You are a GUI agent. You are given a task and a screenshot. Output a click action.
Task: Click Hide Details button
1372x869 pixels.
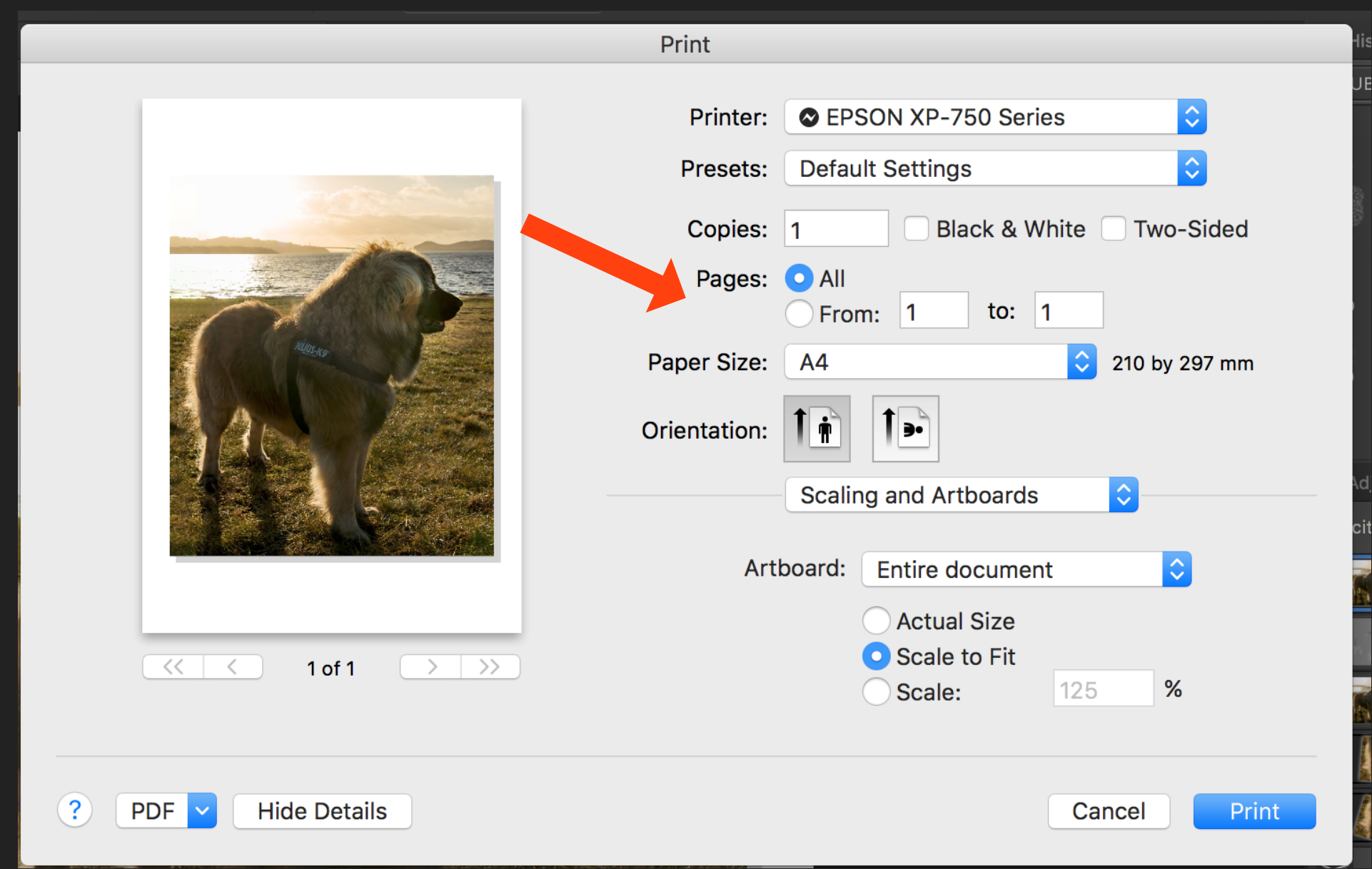(x=322, y=811)
